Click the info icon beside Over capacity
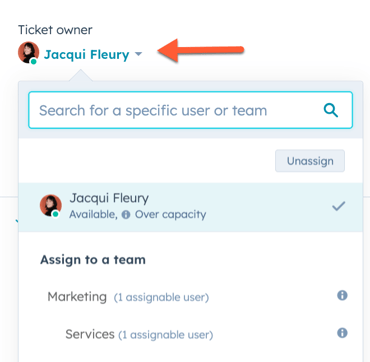The image size is (370, 362). (126, 215)
